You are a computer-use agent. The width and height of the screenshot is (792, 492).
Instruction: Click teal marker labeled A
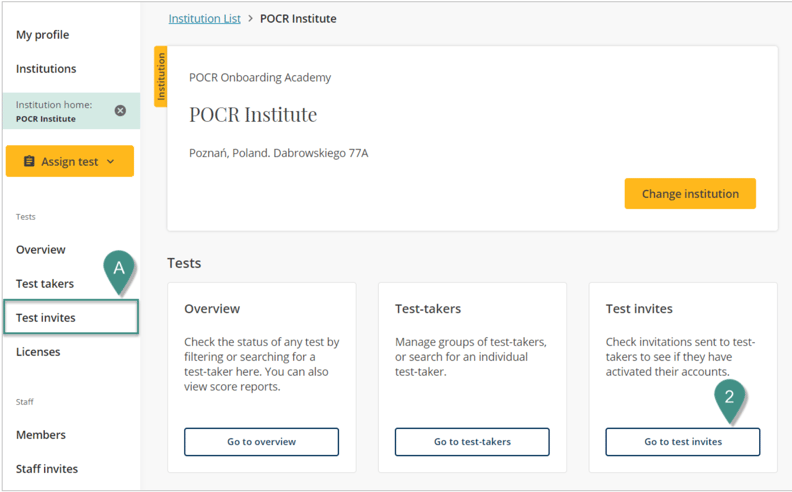(119, 269)
